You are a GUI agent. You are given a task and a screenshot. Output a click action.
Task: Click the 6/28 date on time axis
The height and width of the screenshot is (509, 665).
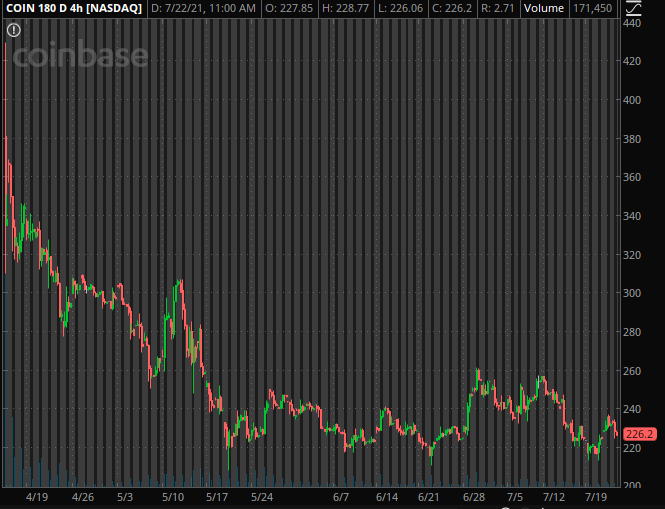(474, 497)
